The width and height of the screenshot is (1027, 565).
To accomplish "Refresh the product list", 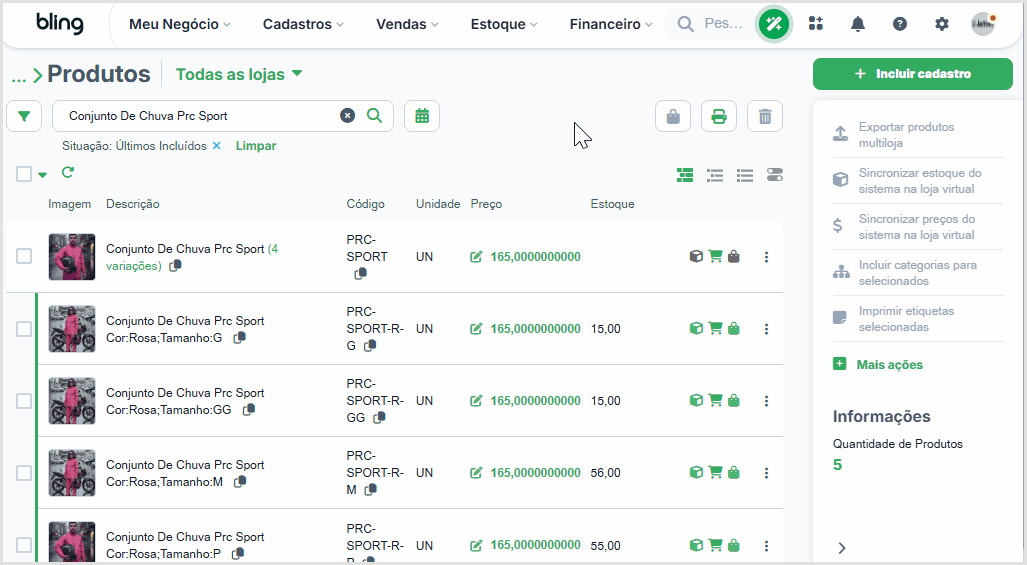I will click(67, 173).
